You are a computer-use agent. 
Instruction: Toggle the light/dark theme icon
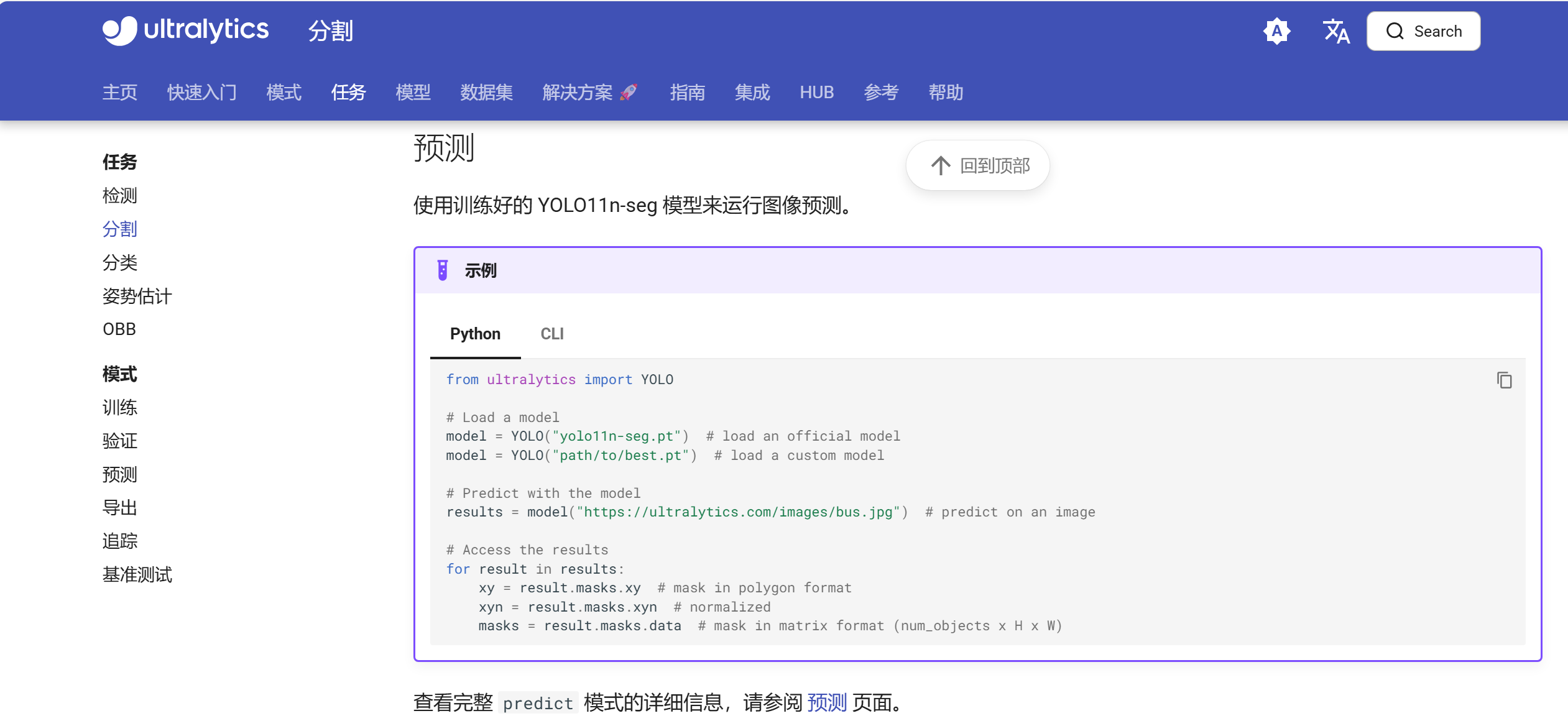1276,31
